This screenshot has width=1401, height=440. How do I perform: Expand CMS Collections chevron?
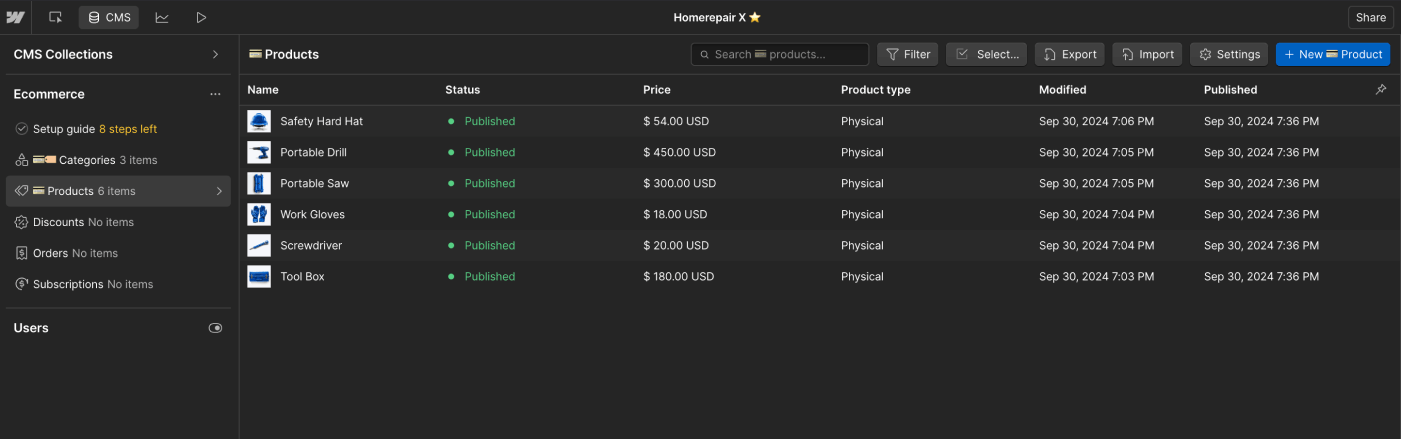point(215,54)
